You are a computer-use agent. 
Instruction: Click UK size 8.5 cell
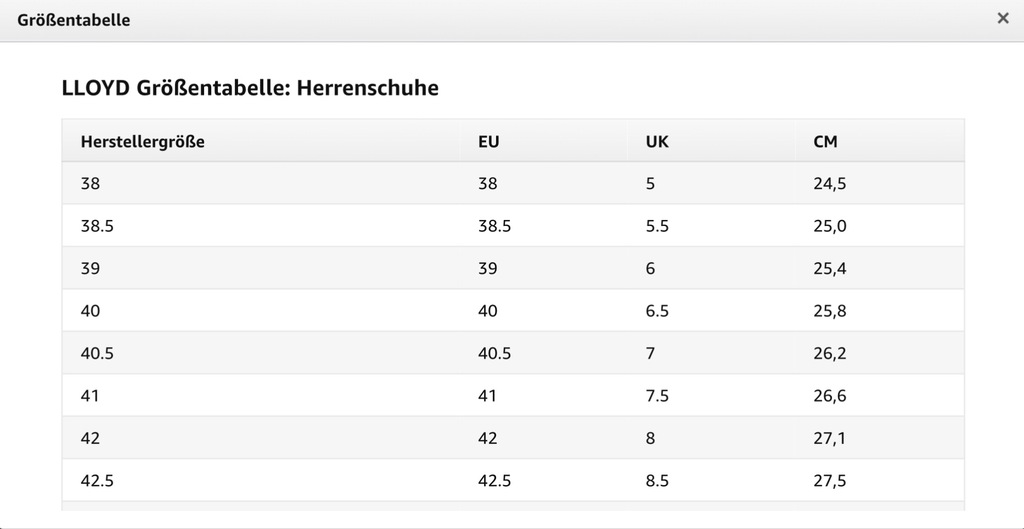click(x=657, y=481)
